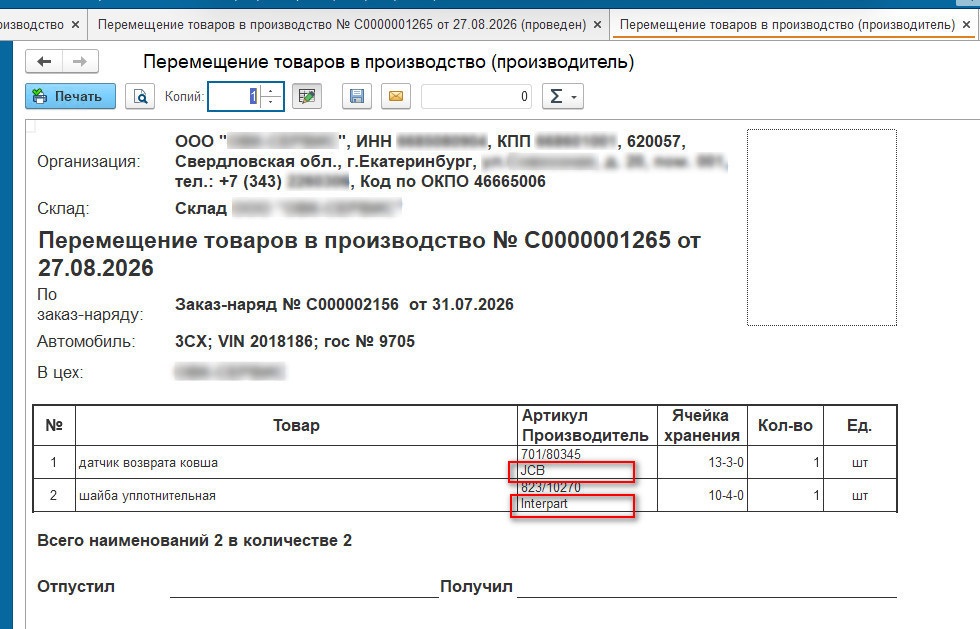Open print preview with magnifier icon
The height and width of the screenshot is (629, 980).
140,96
